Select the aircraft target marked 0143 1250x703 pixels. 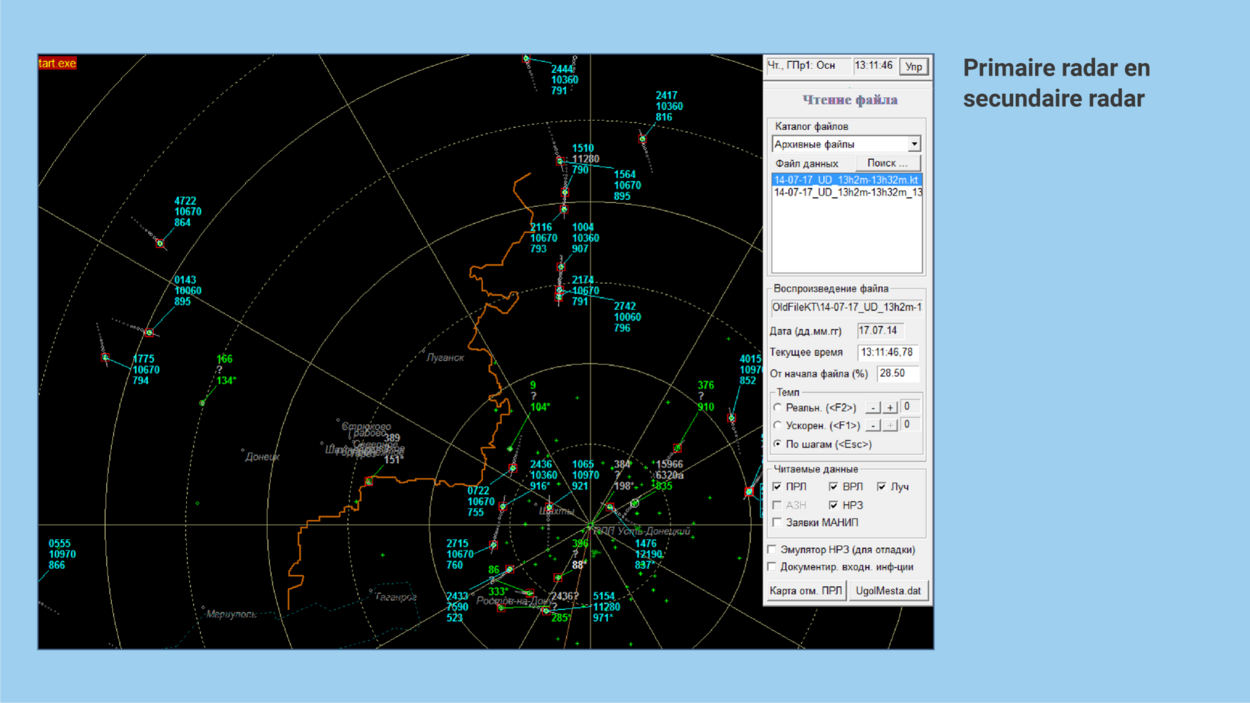149,333
